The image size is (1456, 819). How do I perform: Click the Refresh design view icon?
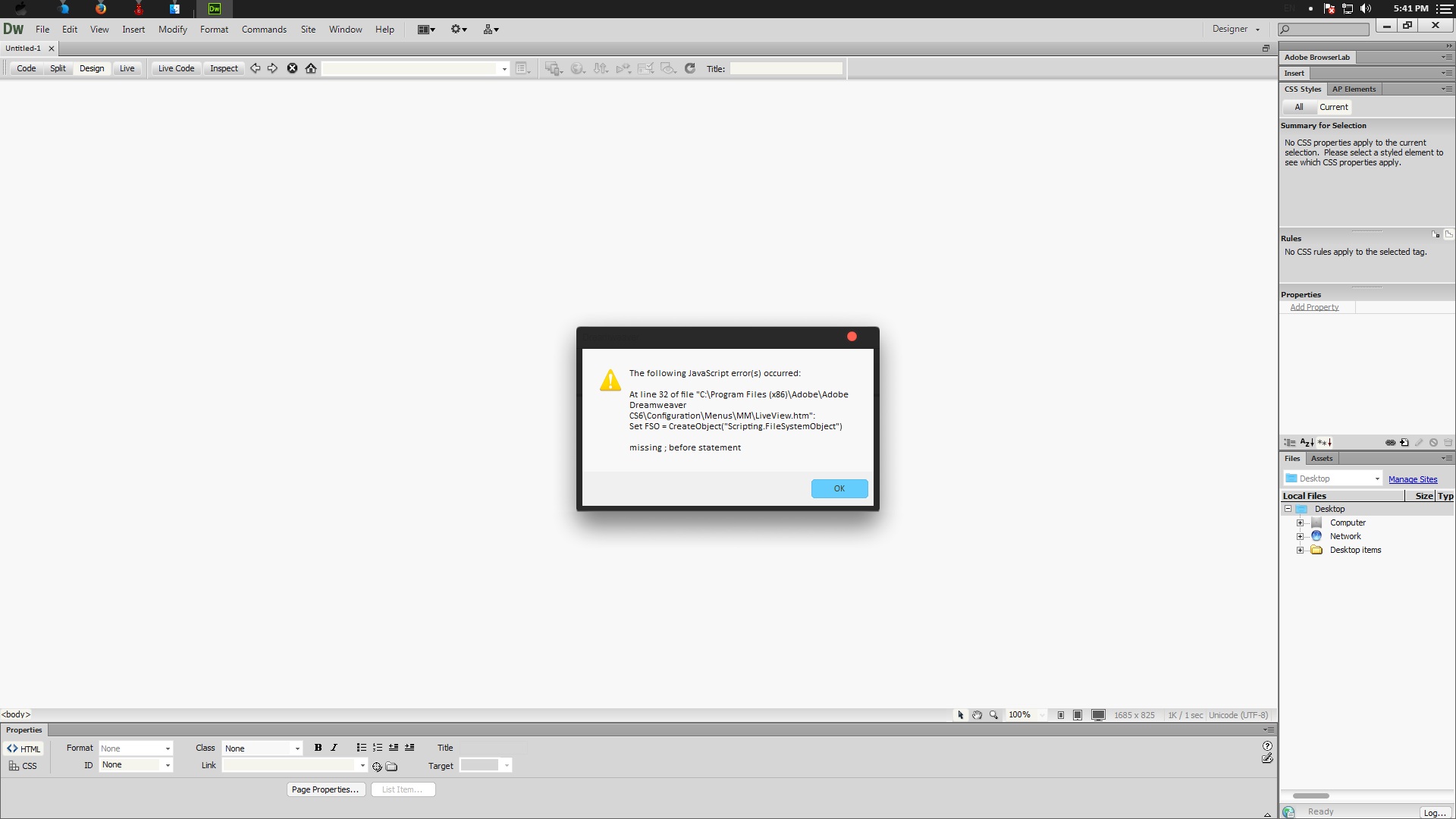690,68
